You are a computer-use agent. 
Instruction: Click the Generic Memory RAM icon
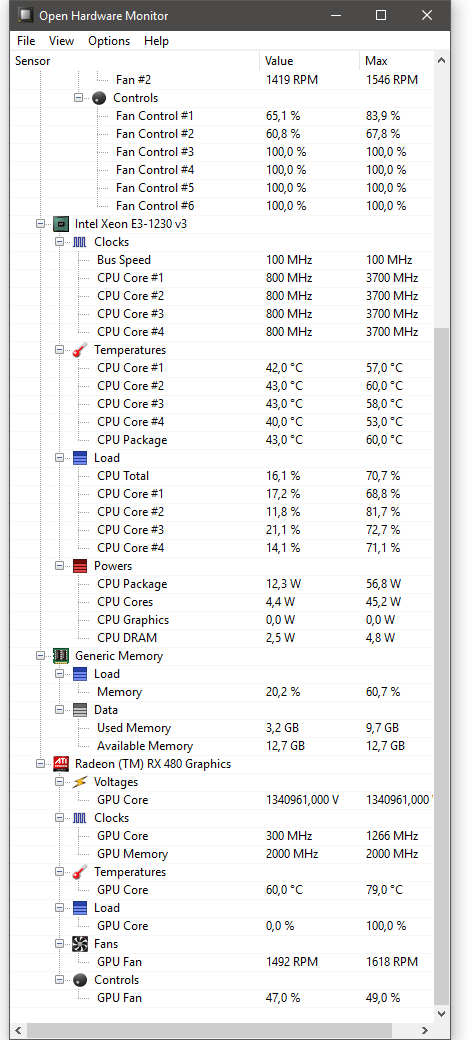[x=61, y=656]
